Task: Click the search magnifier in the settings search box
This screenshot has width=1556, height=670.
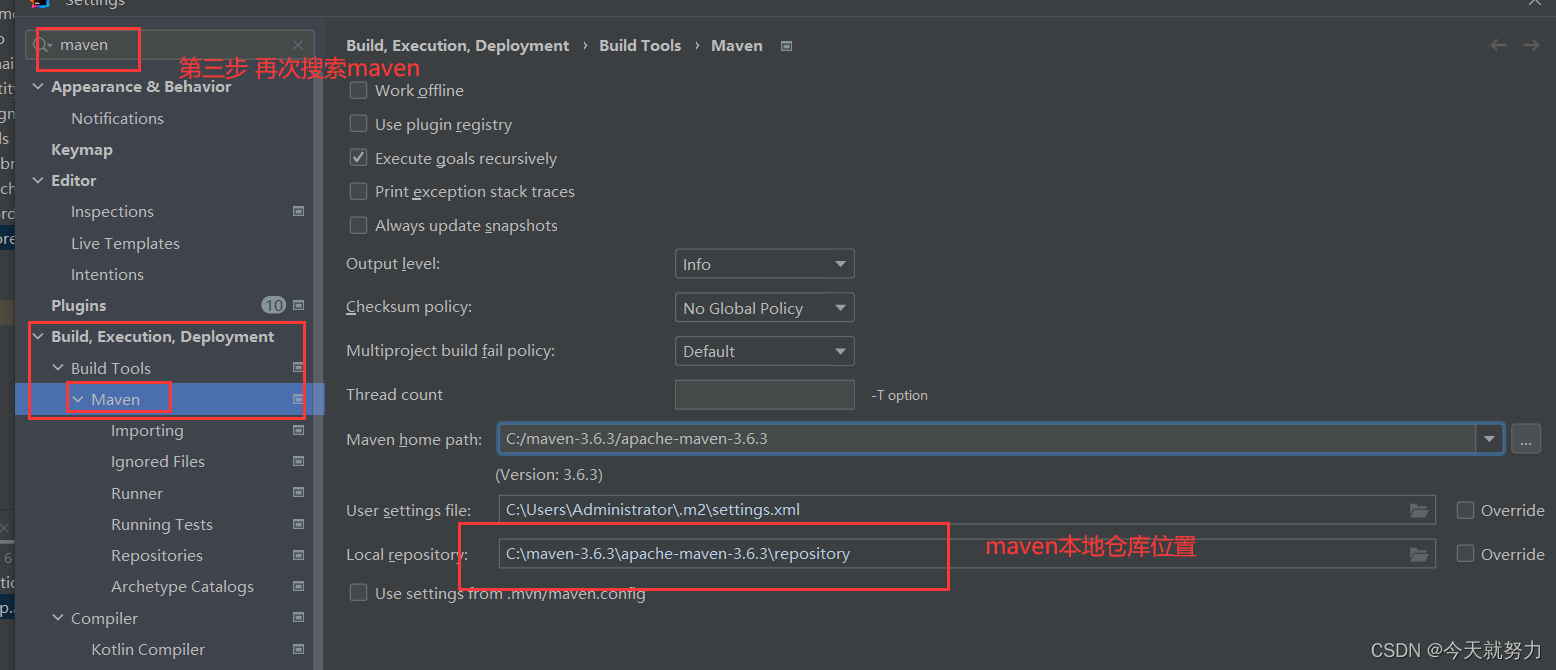Action: (x=43, y=44)
